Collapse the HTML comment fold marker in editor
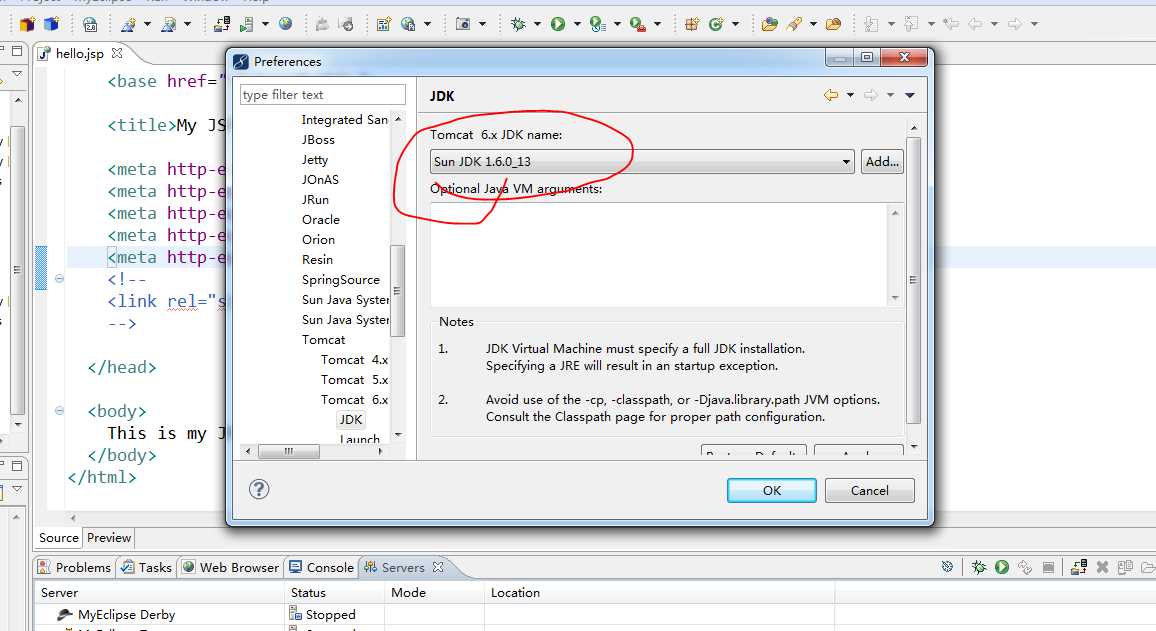The height and width of the screenshot is (631, 1156). pyautogui.click(x=60, y=279)
